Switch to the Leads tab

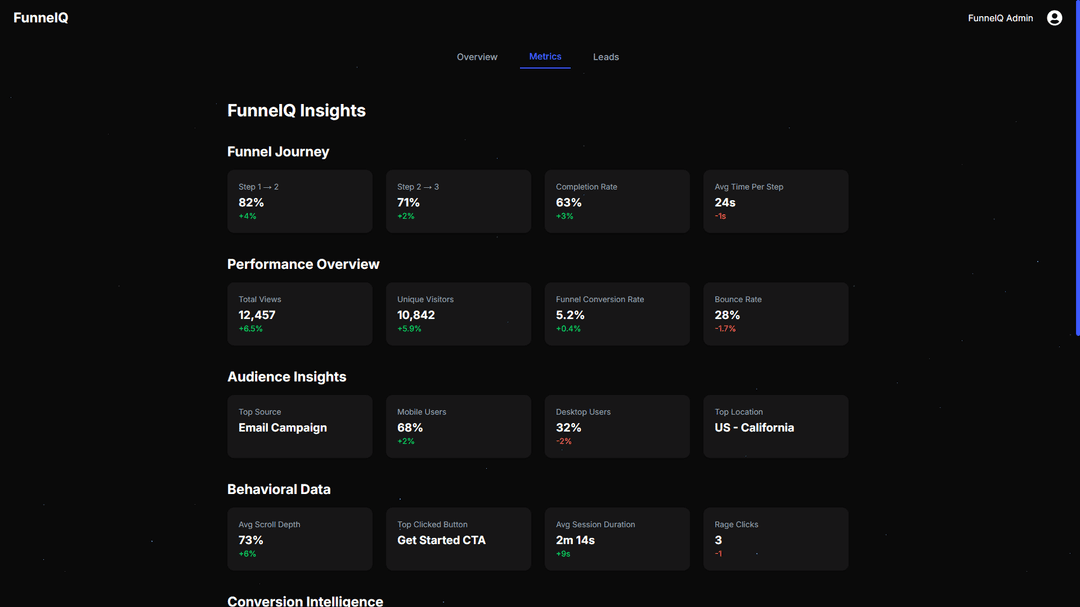point(606,57)
